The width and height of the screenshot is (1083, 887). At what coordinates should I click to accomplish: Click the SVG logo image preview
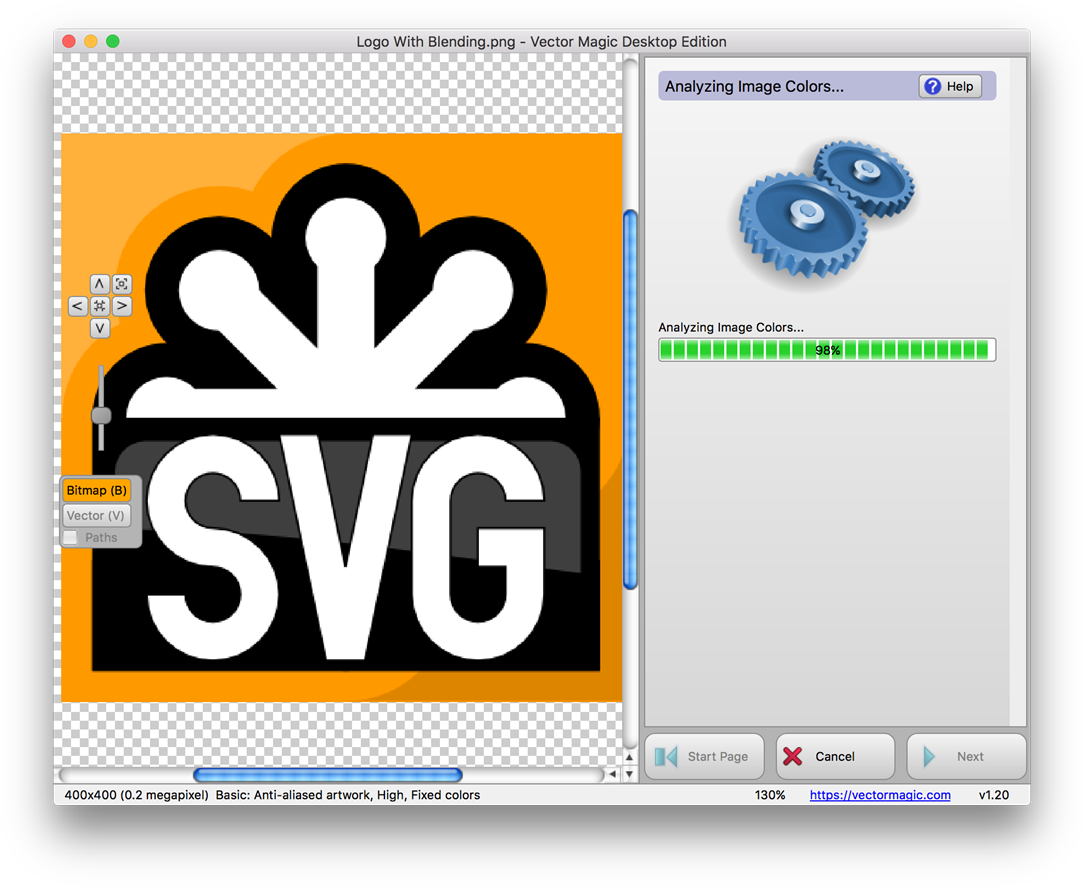coord(342,417)
